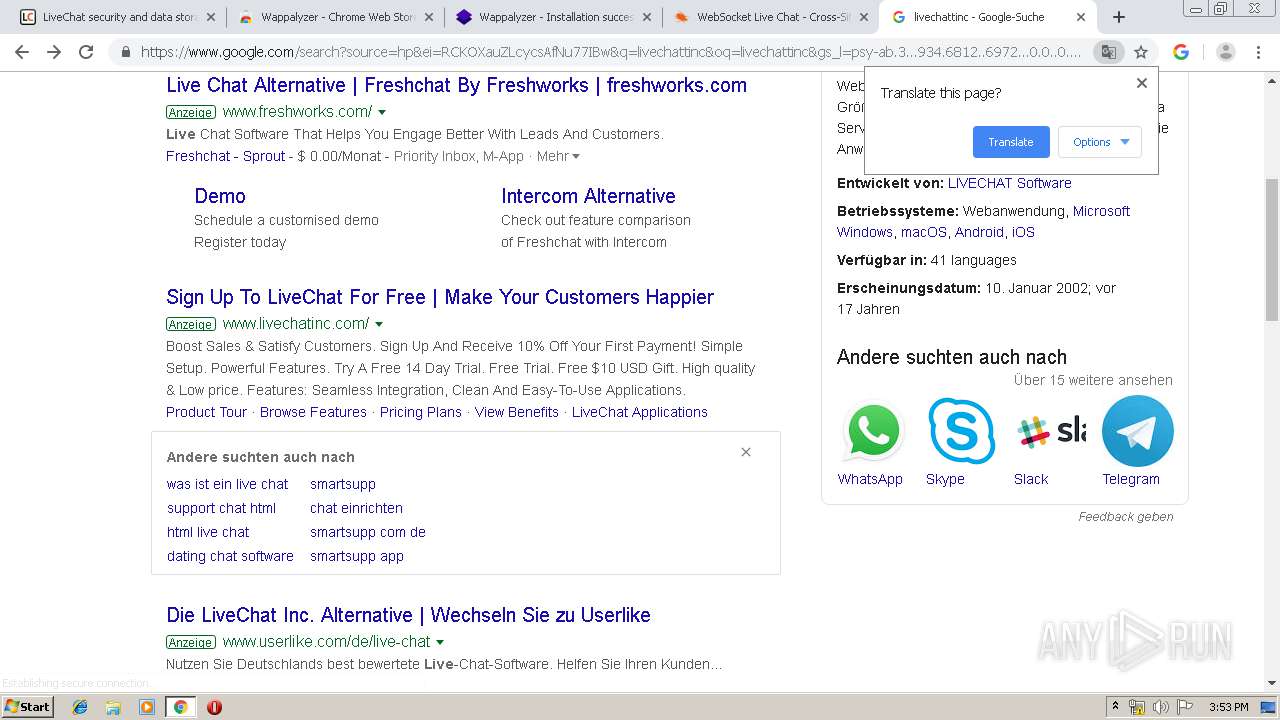Viewport: 1280px width, 720px height.
Task: Open Internet Explorer from the taskbar
Action: (x=80, y=707)
